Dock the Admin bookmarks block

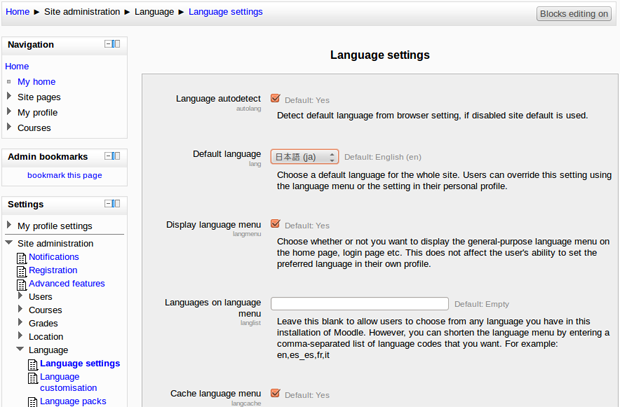pos(116,156)
